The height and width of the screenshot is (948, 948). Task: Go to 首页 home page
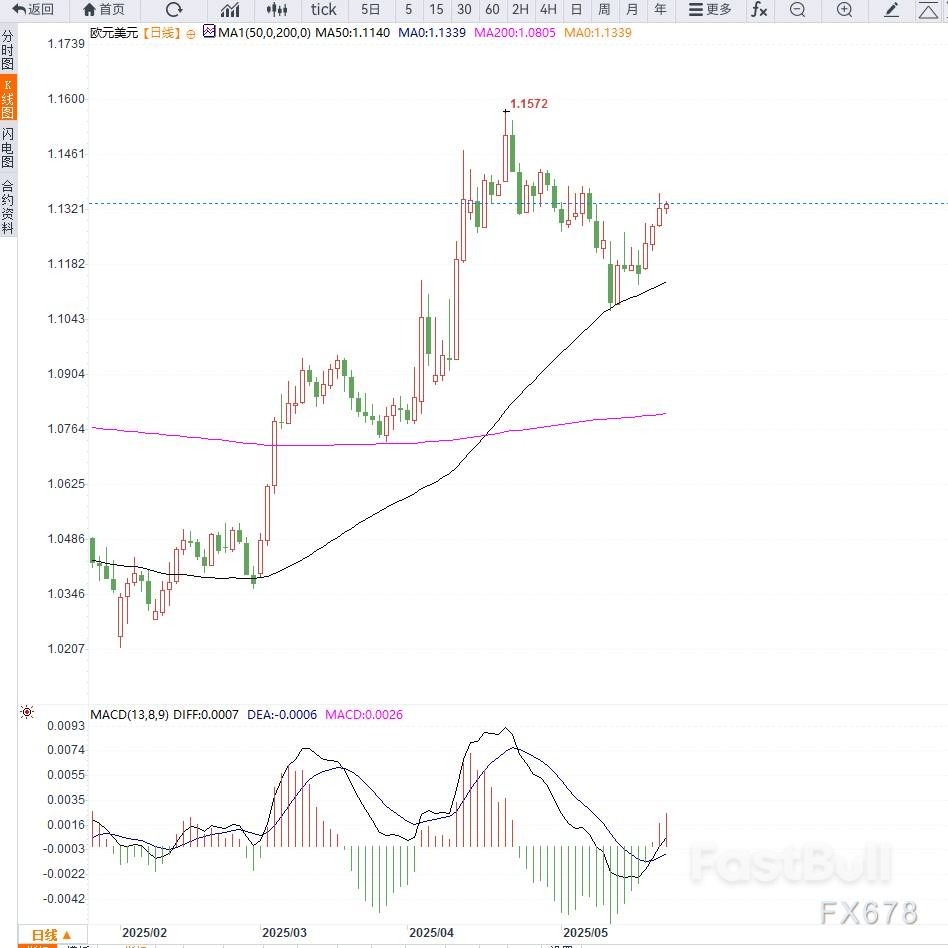pos(104,10)
